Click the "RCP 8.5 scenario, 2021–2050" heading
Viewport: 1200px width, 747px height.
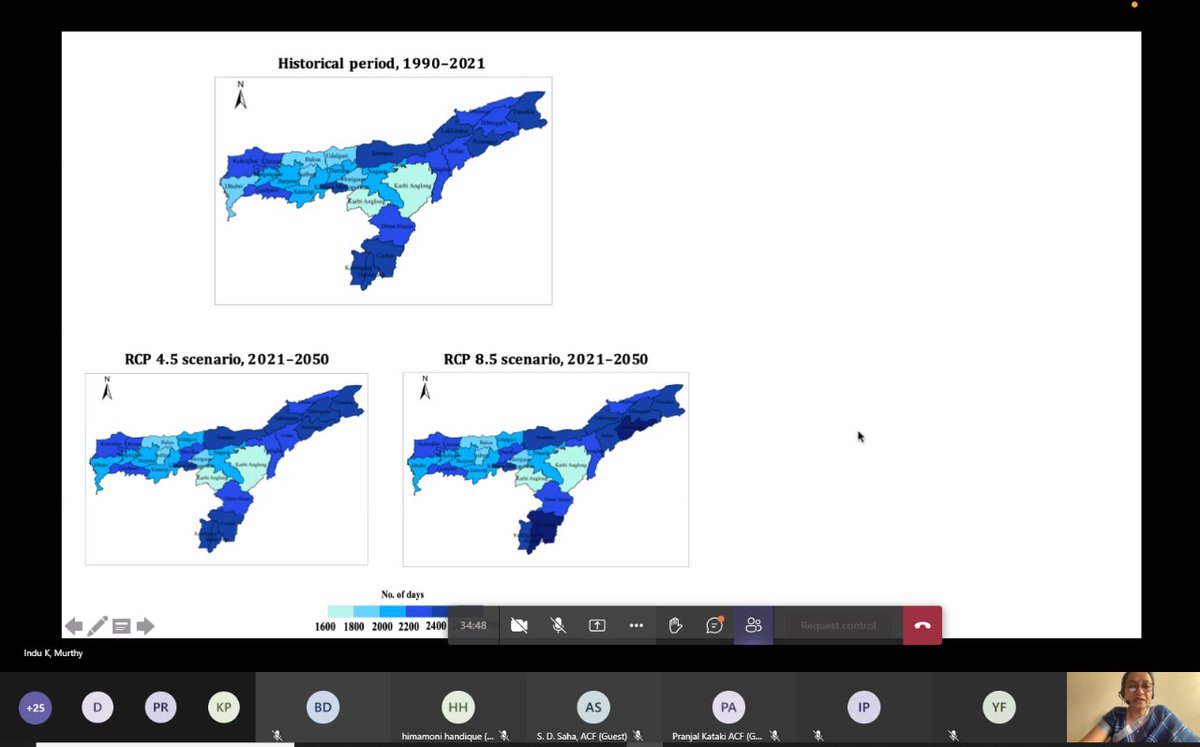point(546,359)
